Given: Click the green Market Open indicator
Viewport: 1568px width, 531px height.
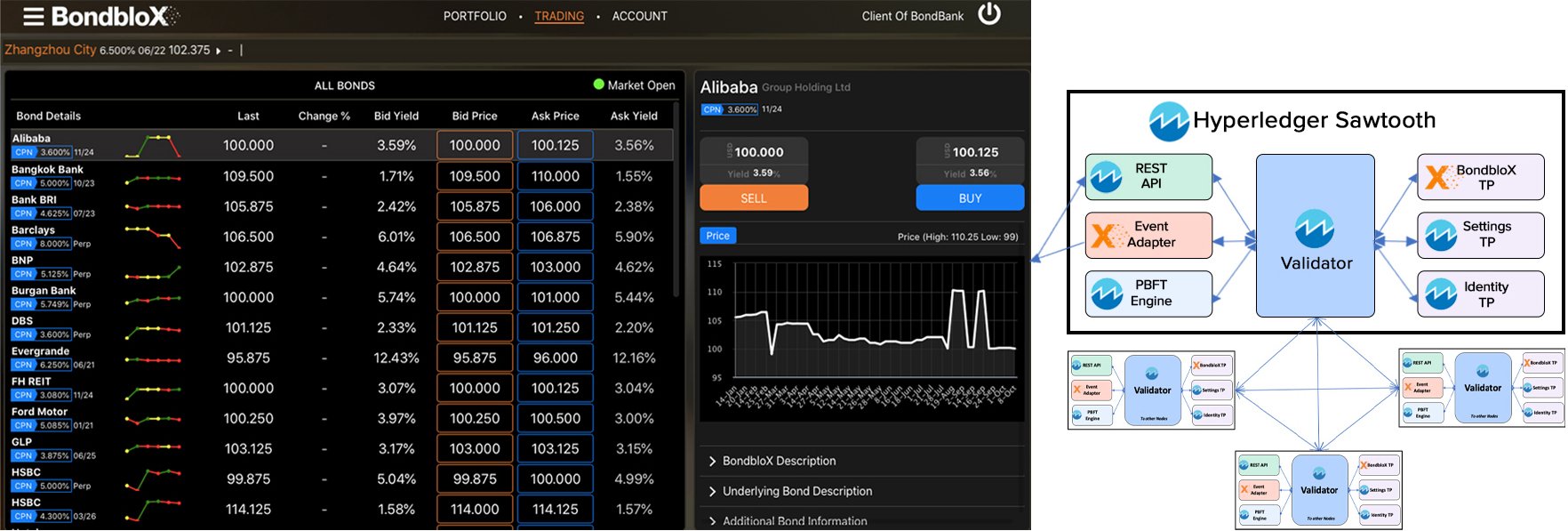Looking at the screenshot, I should pos(599,84).
